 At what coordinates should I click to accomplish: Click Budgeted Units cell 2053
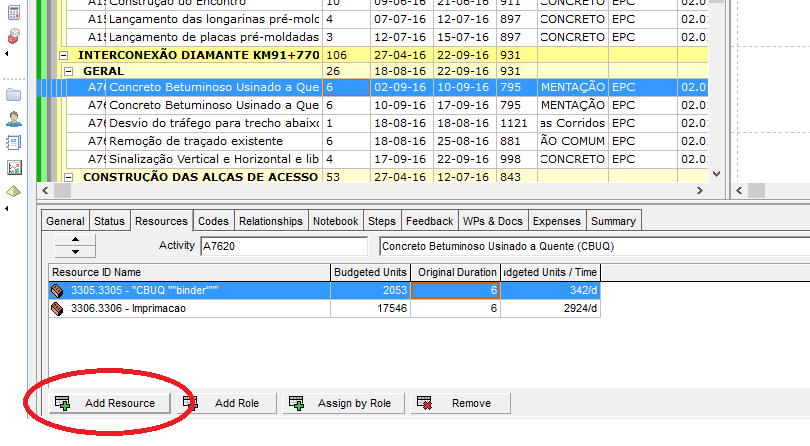[x=370, y=290]
